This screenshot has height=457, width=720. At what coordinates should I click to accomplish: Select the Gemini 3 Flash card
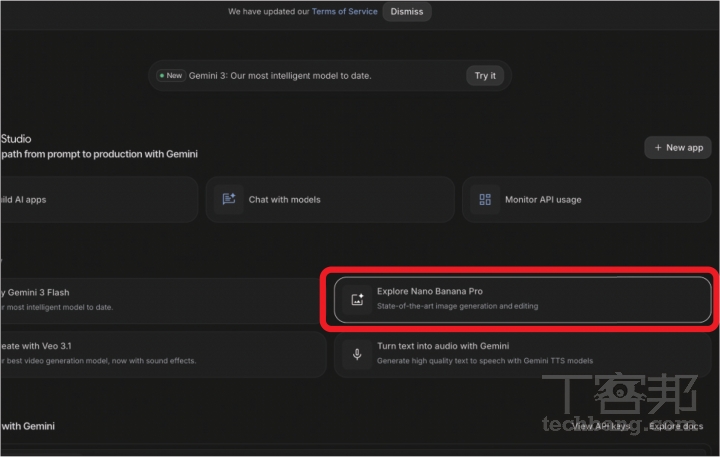tap(150, 298)
